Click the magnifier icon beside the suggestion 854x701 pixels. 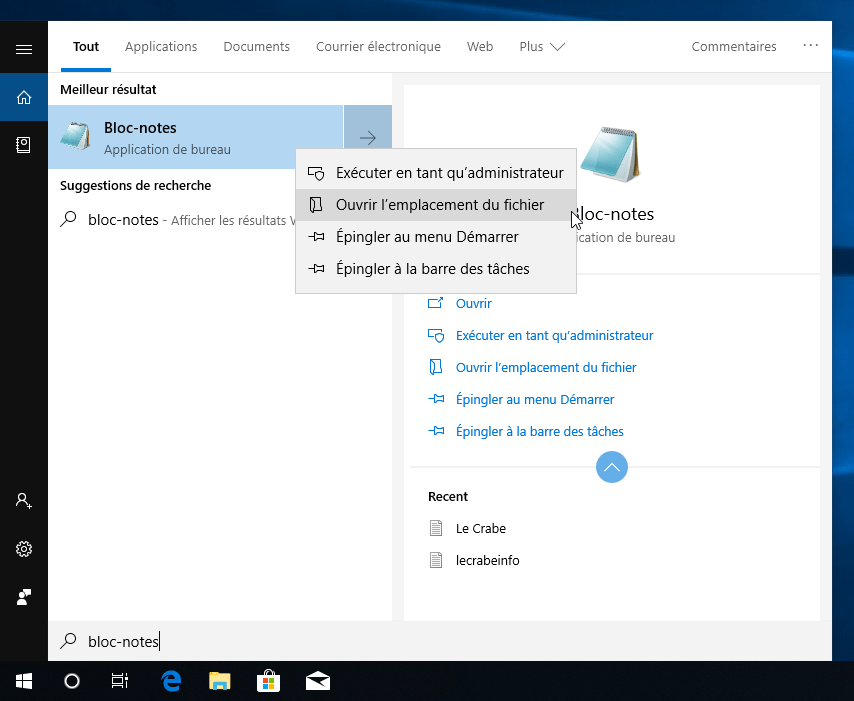tap(68, 219)
